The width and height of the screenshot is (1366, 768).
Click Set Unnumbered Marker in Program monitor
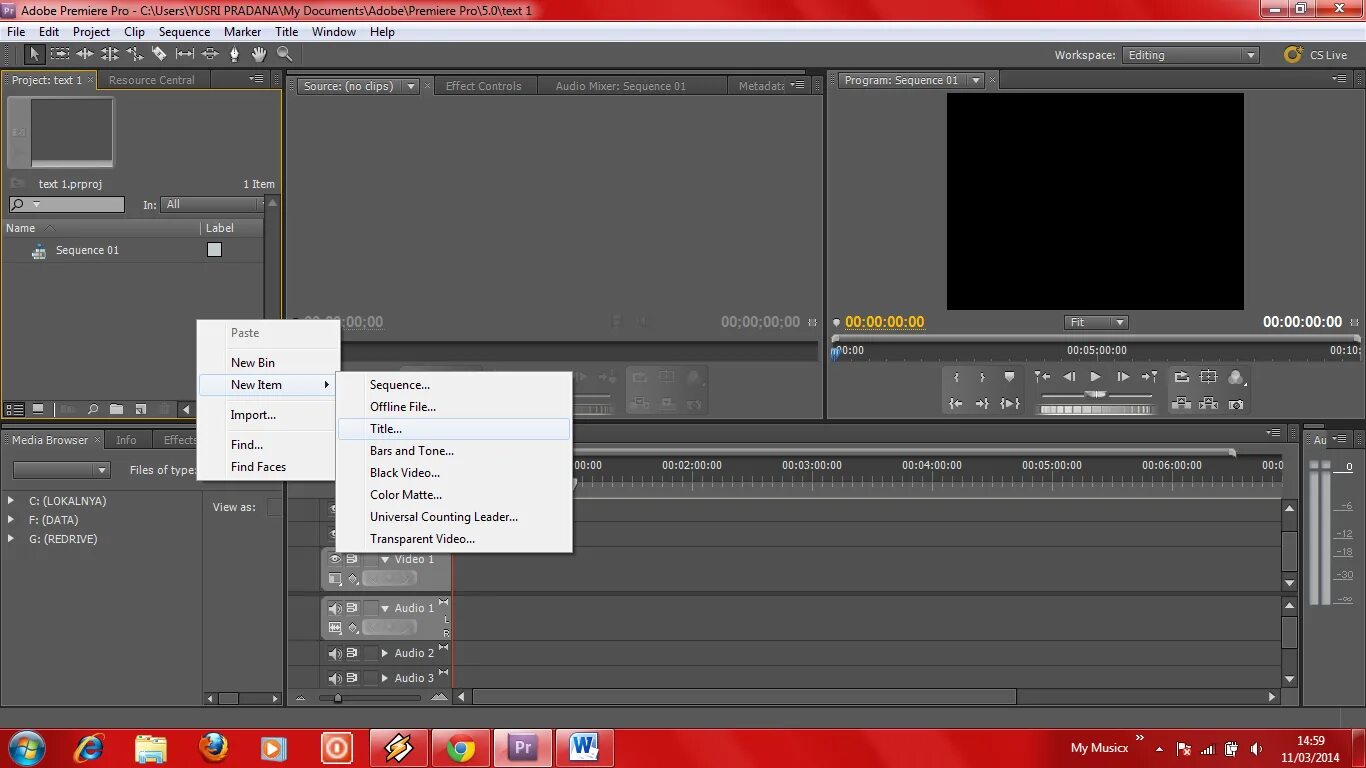[x=1009, y=377]
